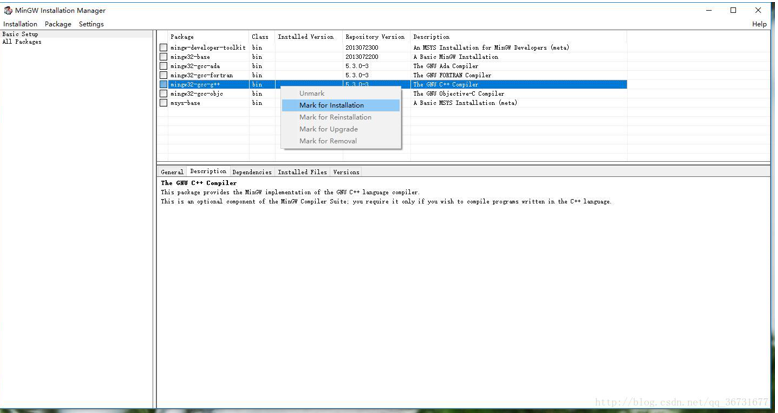This screenshot has width=778, height=413.
Task: Minimize the MinGW Installation Manager window
Action: point(709,10)
